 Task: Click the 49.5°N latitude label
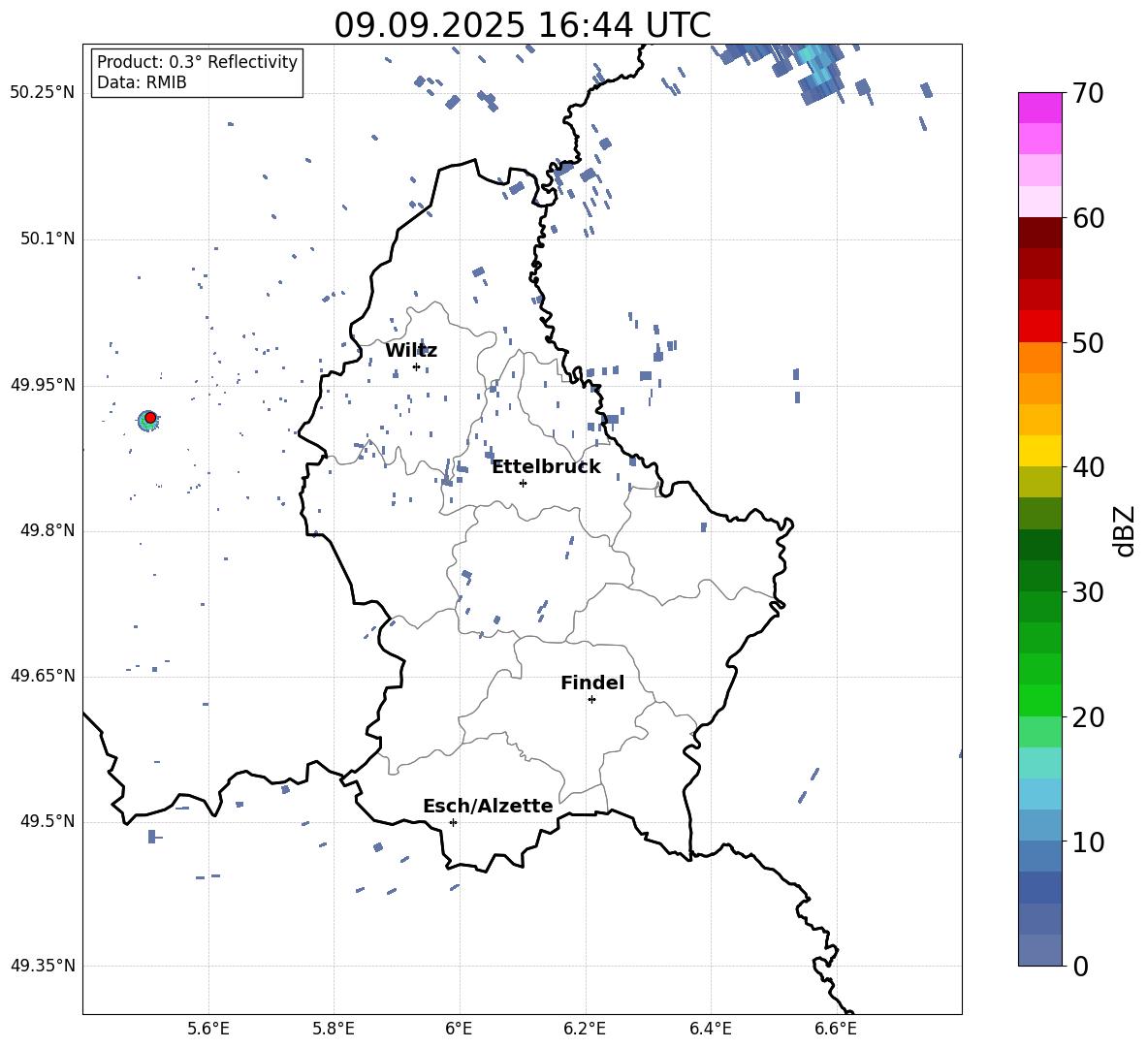48,821
